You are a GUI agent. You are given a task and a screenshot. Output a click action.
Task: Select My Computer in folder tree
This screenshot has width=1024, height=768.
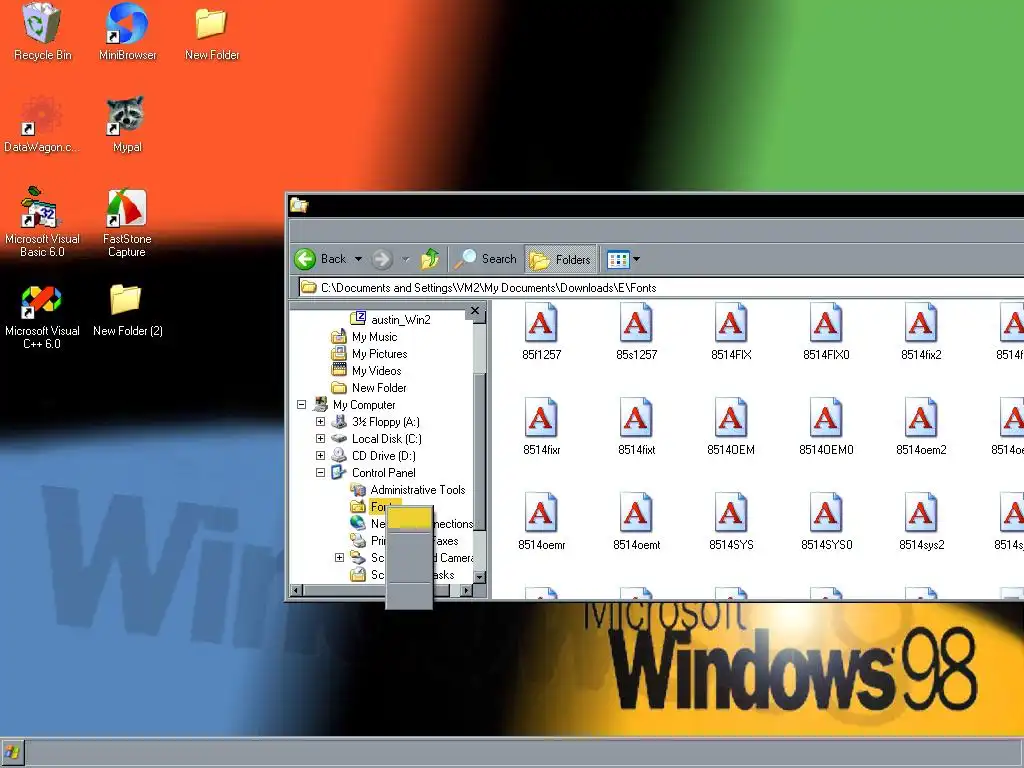(354, 405)
